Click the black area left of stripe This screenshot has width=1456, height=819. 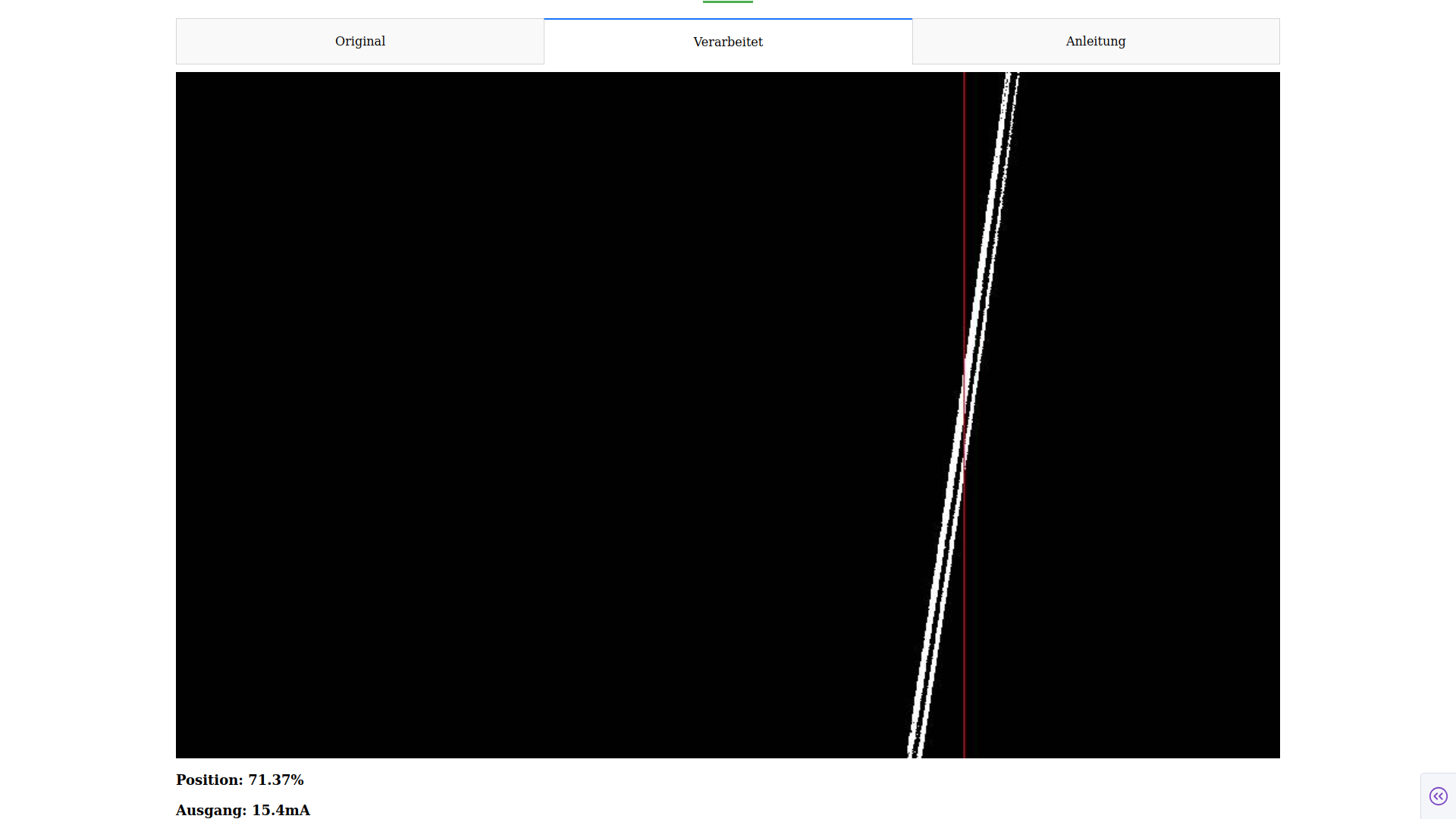(531, 417)
